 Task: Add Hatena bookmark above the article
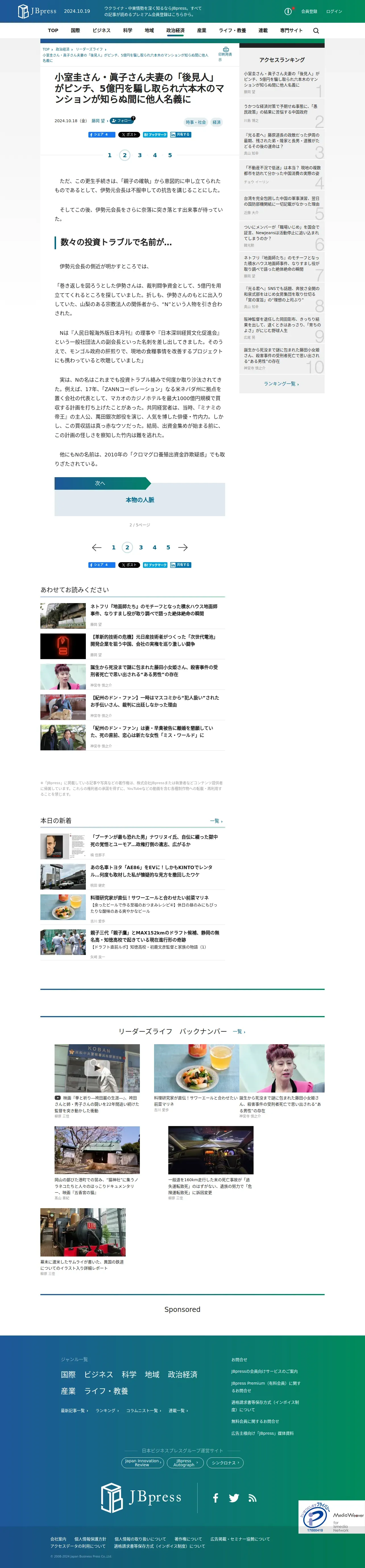pyautogui.click(x=155, y=134)
